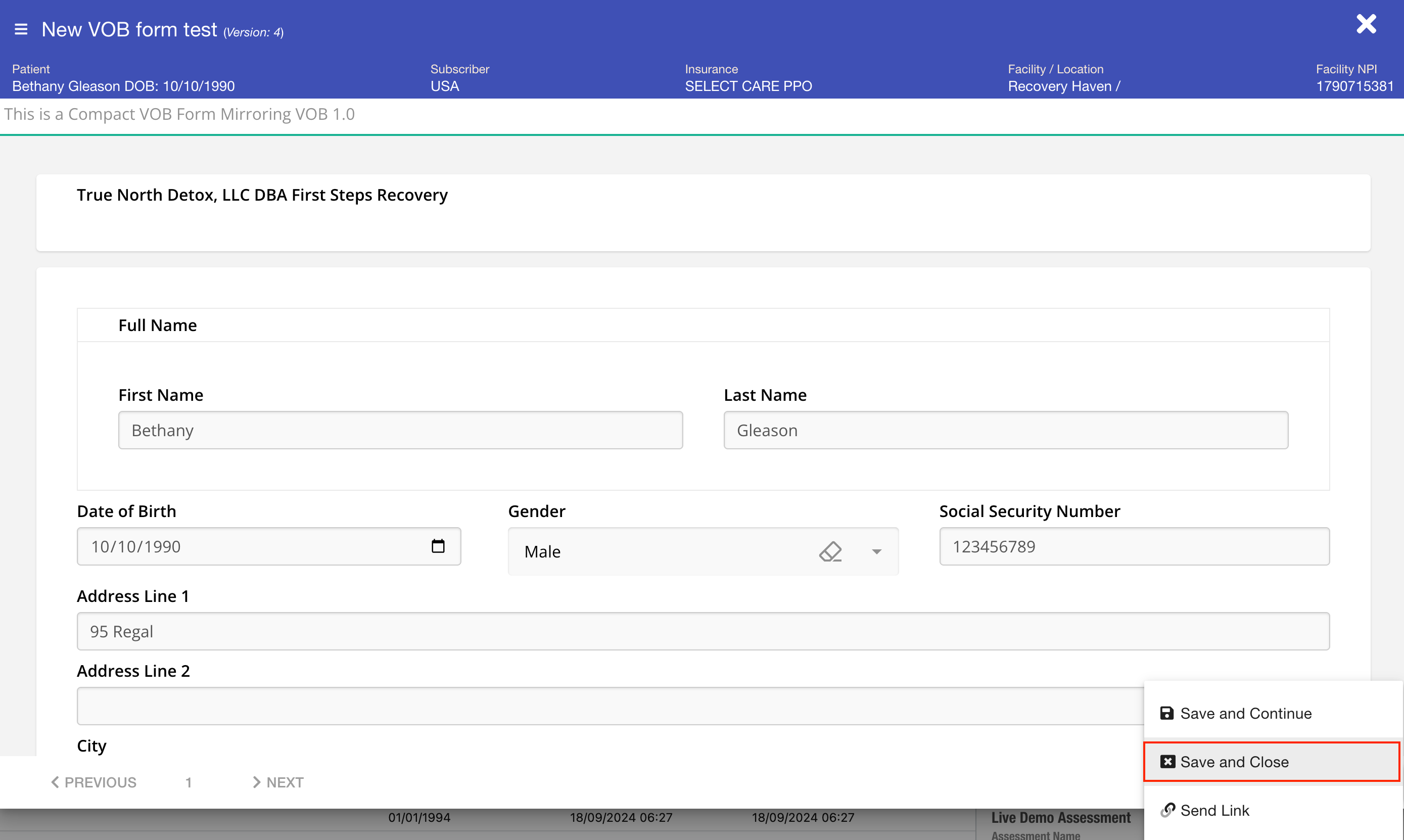
Task: Close the VOB form with X
Action: pos(1366,24)
